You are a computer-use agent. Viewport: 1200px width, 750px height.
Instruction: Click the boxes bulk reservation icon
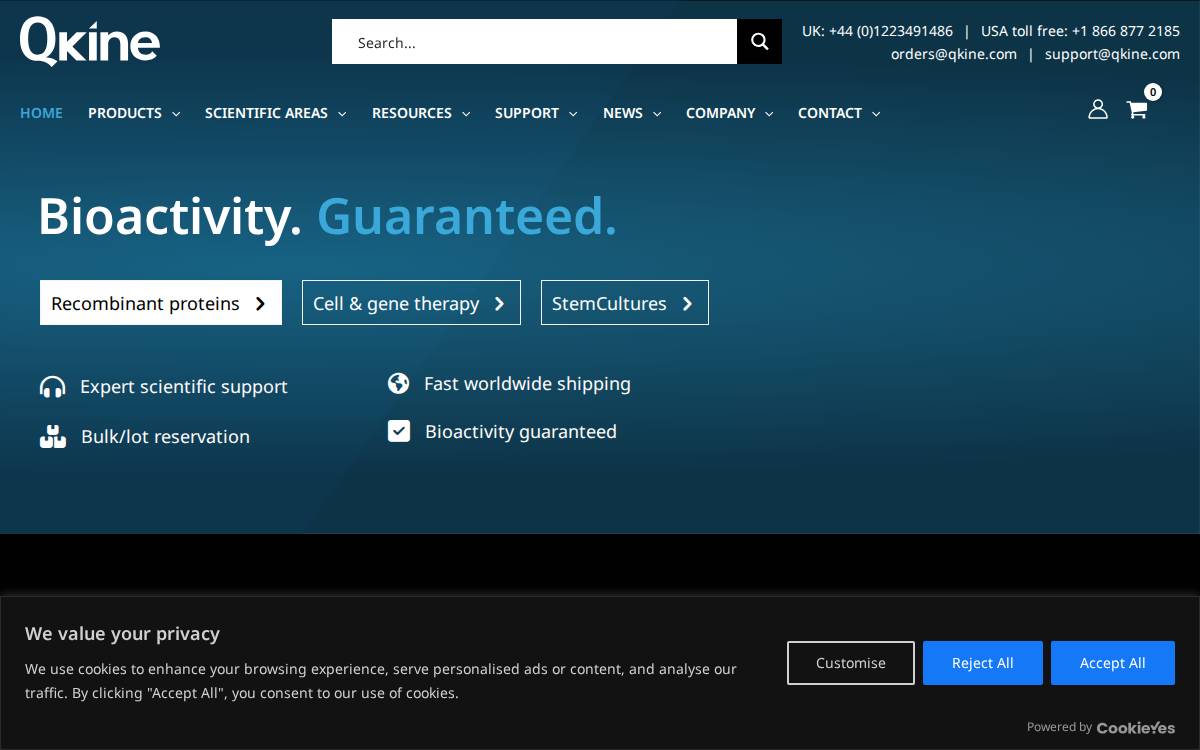[52, 437]
